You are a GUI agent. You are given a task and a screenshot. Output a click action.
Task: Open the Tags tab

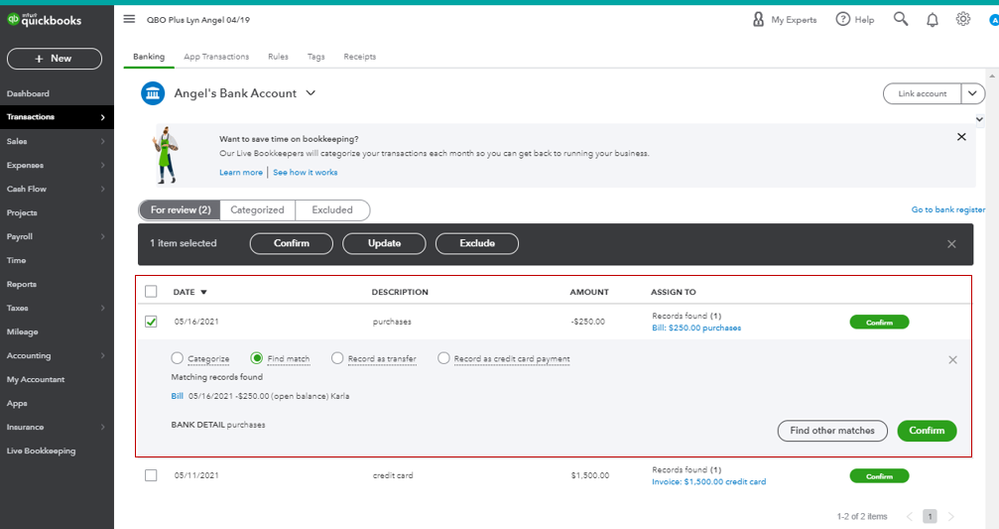pyautogui.click(x=316, y=57)
